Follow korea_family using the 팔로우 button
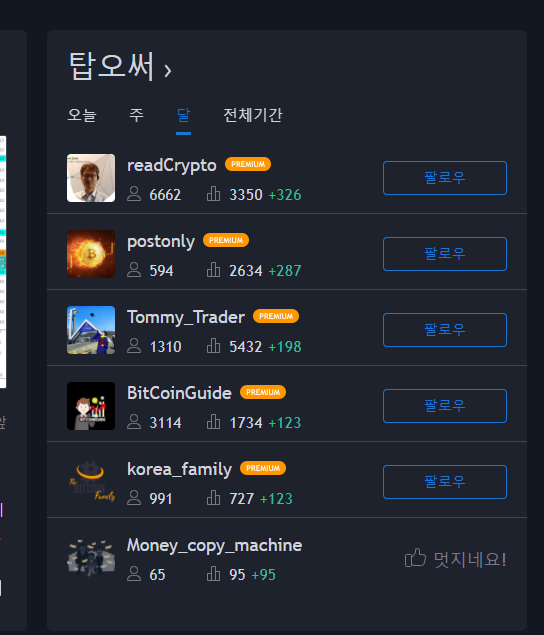544x635 pixels. coord(445,482)
